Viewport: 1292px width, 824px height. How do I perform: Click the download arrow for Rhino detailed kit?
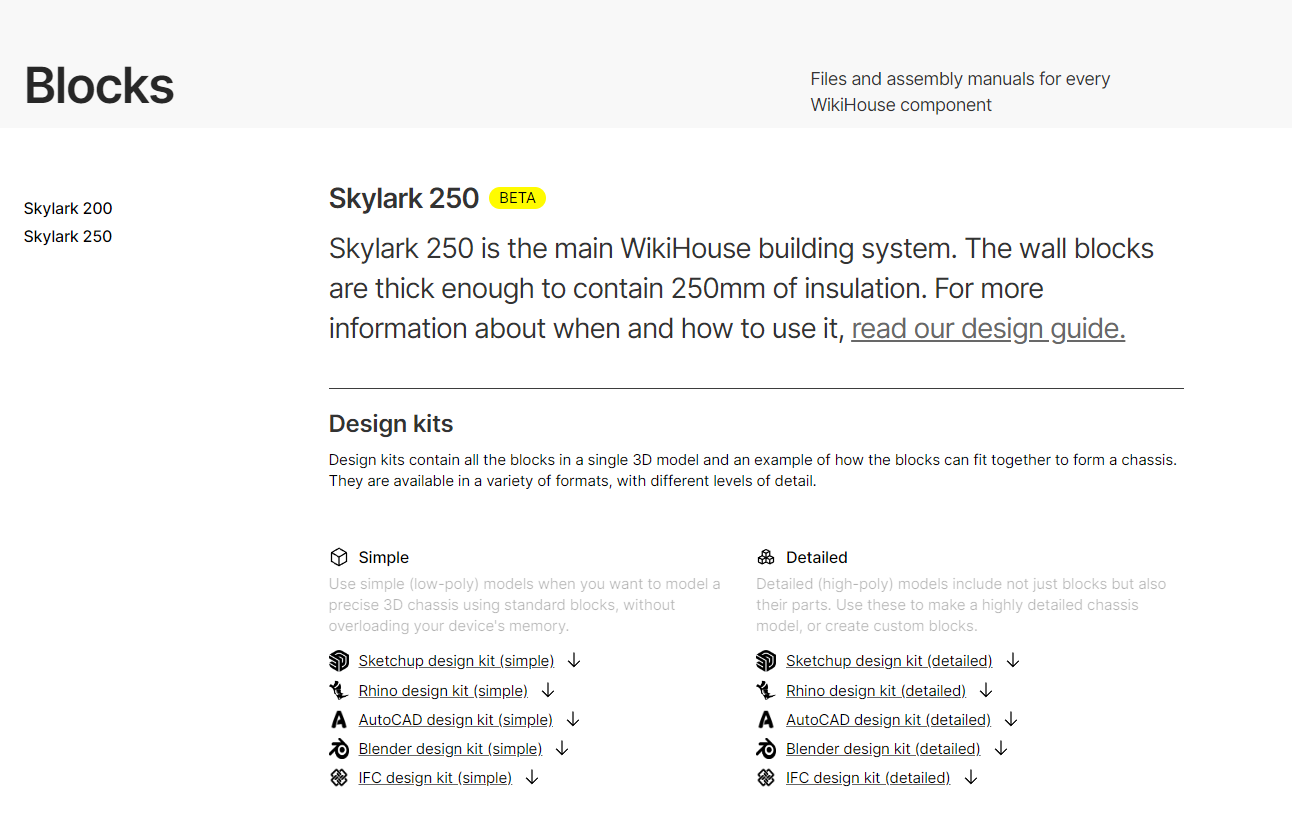pos(986,690)
